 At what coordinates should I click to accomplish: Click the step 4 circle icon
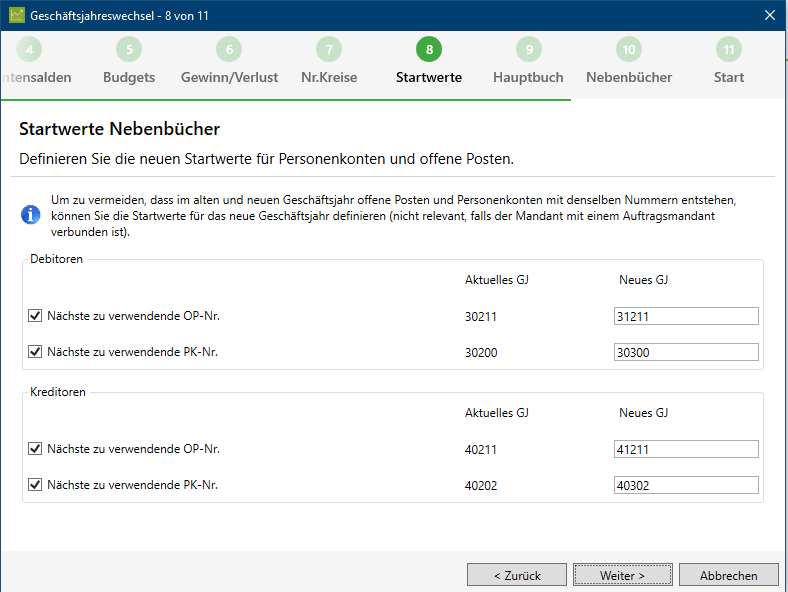pyautogui.click(x=29, y=49)
